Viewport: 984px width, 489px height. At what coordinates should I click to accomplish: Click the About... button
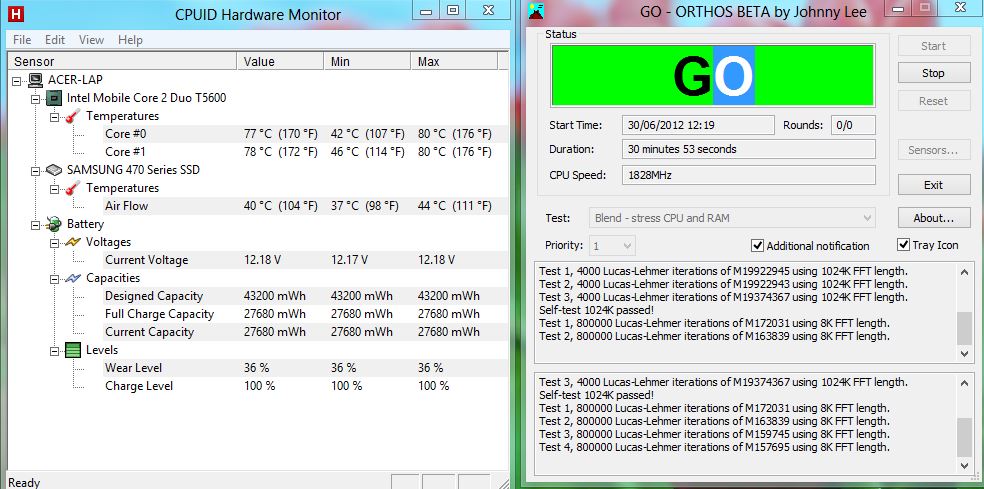[933, 218]
